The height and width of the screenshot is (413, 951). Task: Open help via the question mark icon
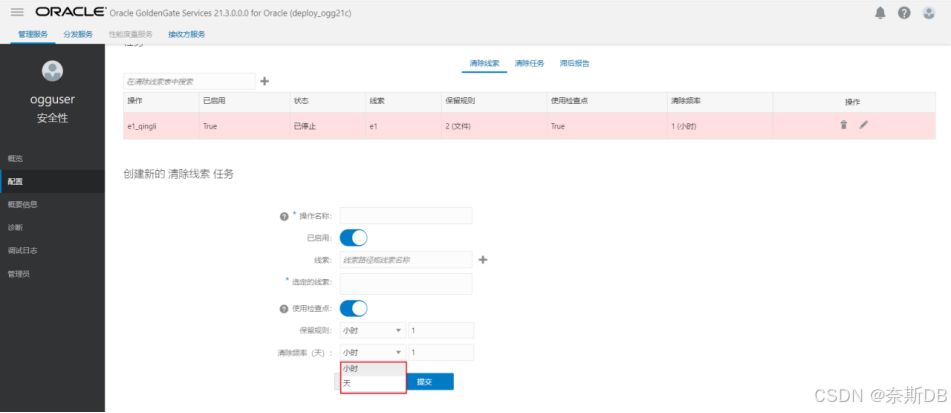tap(903, 12)
